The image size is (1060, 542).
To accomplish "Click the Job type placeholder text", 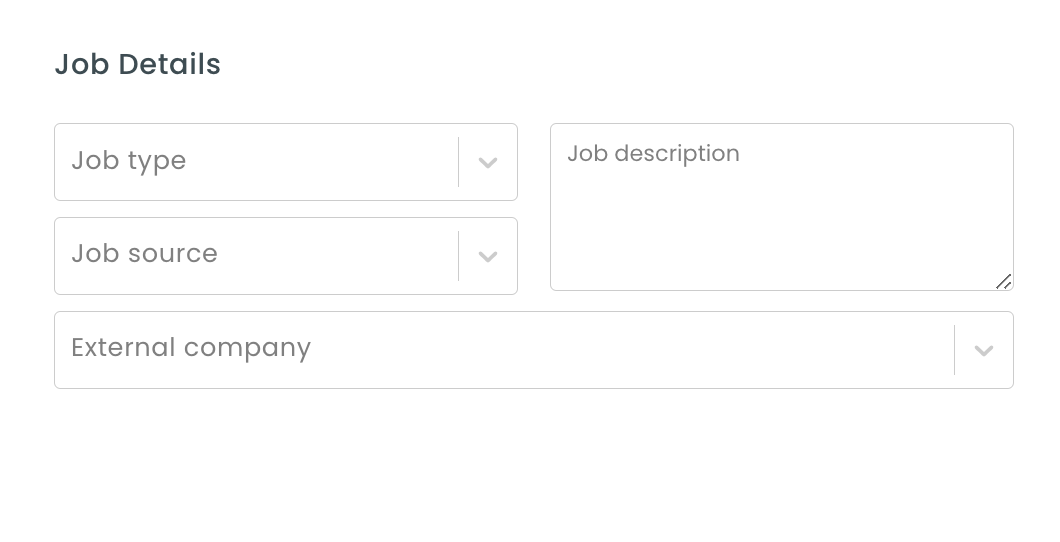I will click(129, 161).
